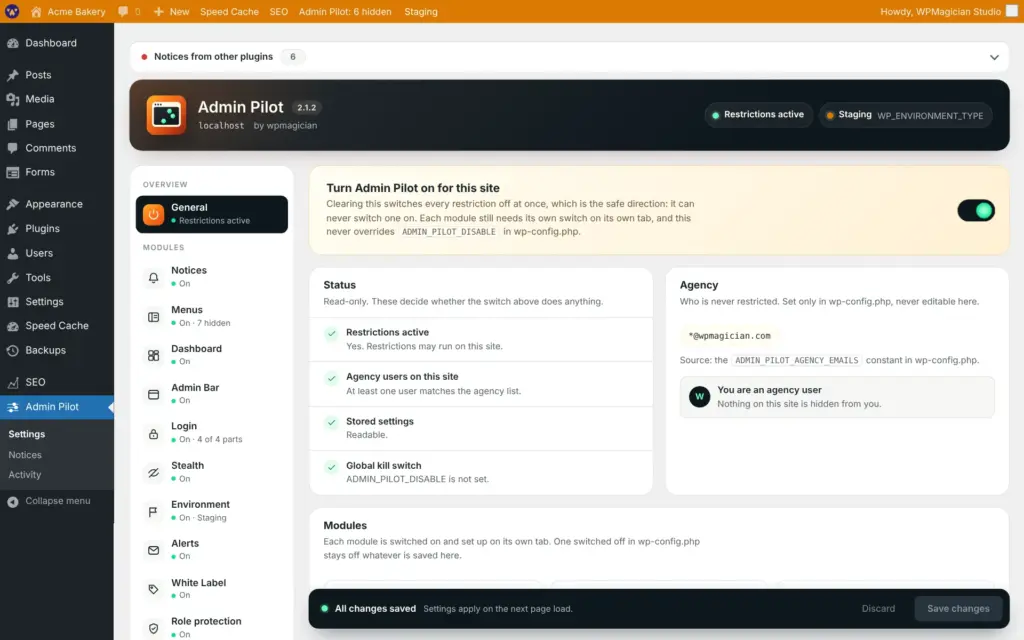Click the ADMIN_PILOT_AGENCY_EMAILS constant text
Viewport: 1024px width, 640px height.
click(x=796, y=360)
